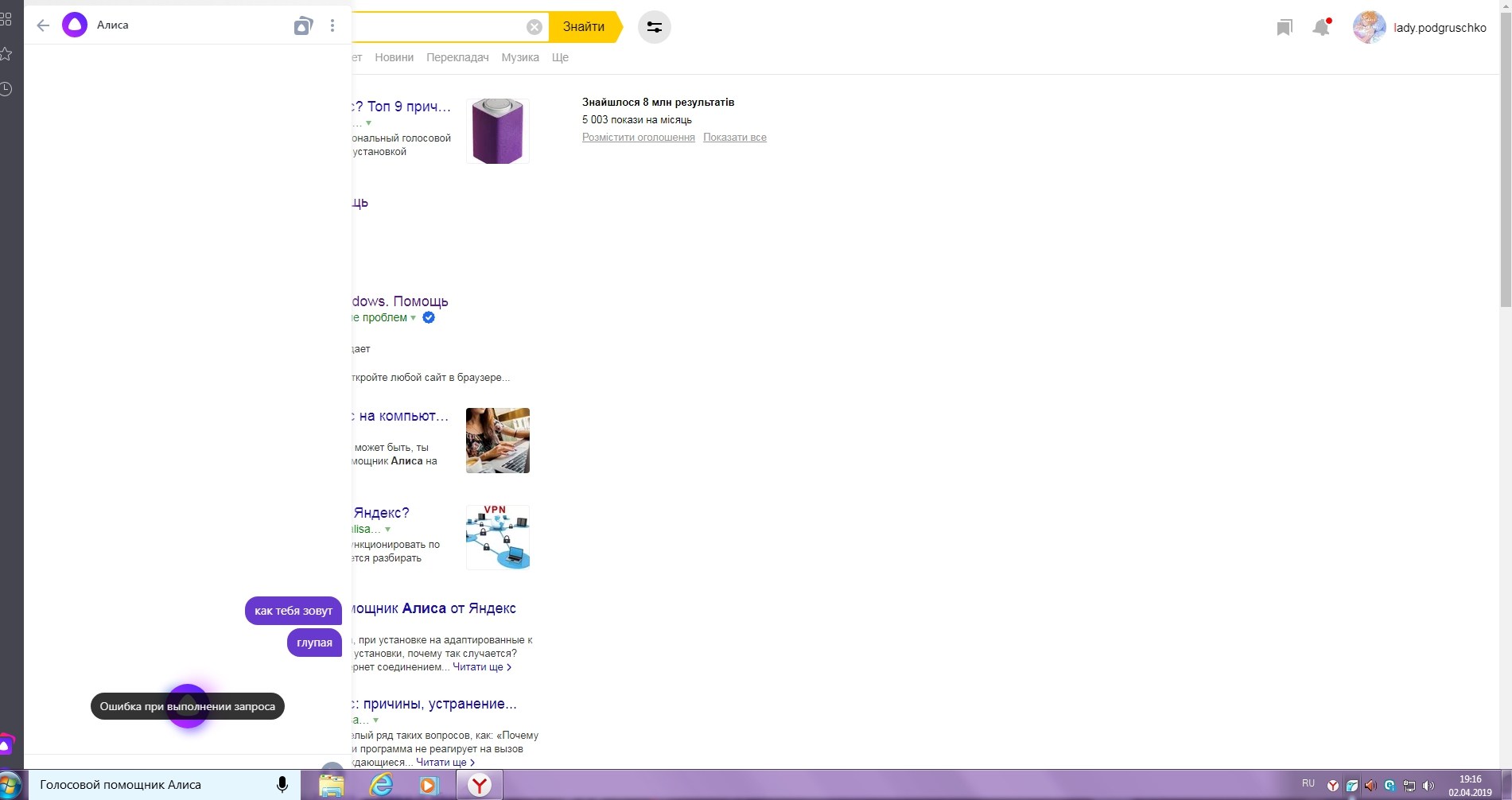Open the three-dot Alice panel menu
Screen dimensions: 1512x800
[x=332, y=25]
